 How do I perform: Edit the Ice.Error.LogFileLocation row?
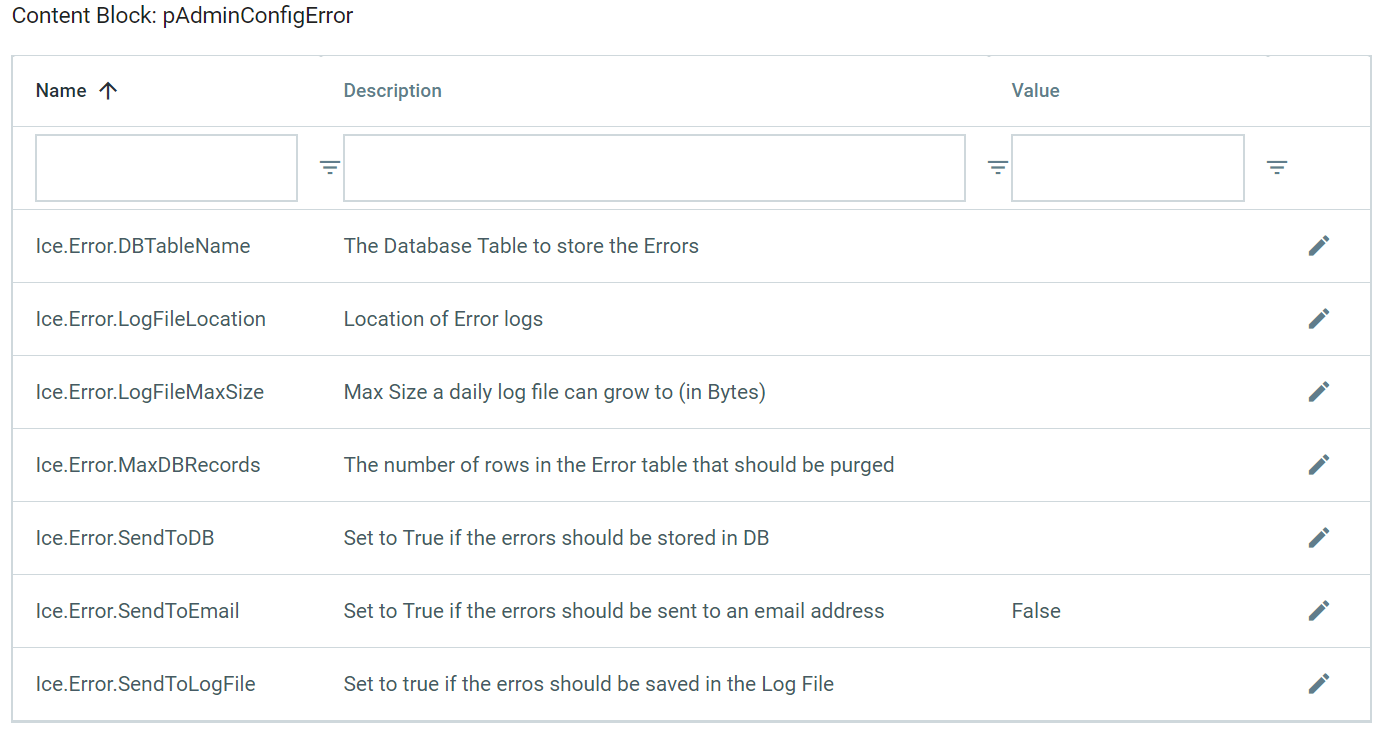[1319, 319]
